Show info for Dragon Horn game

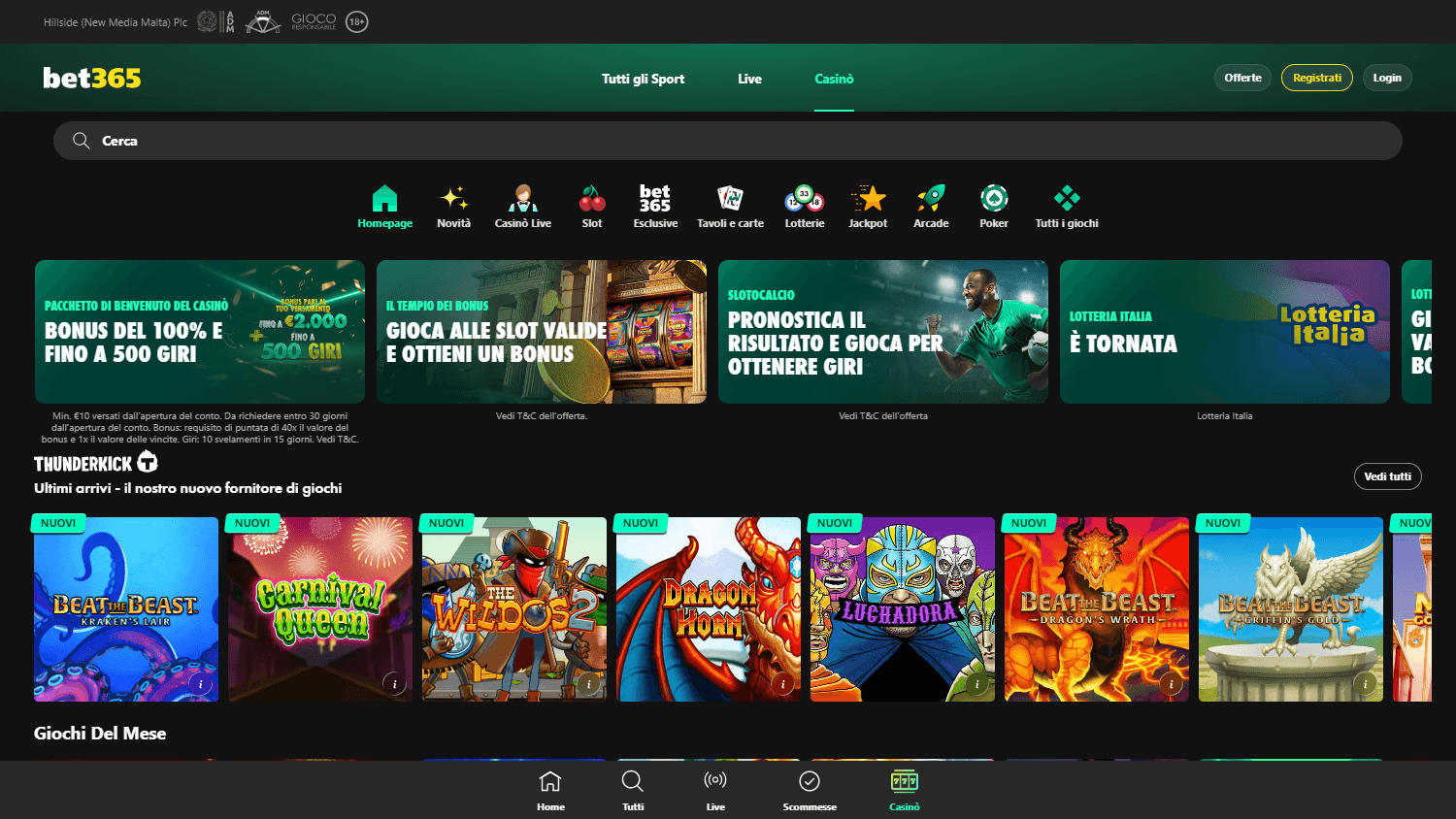point(783,684)
